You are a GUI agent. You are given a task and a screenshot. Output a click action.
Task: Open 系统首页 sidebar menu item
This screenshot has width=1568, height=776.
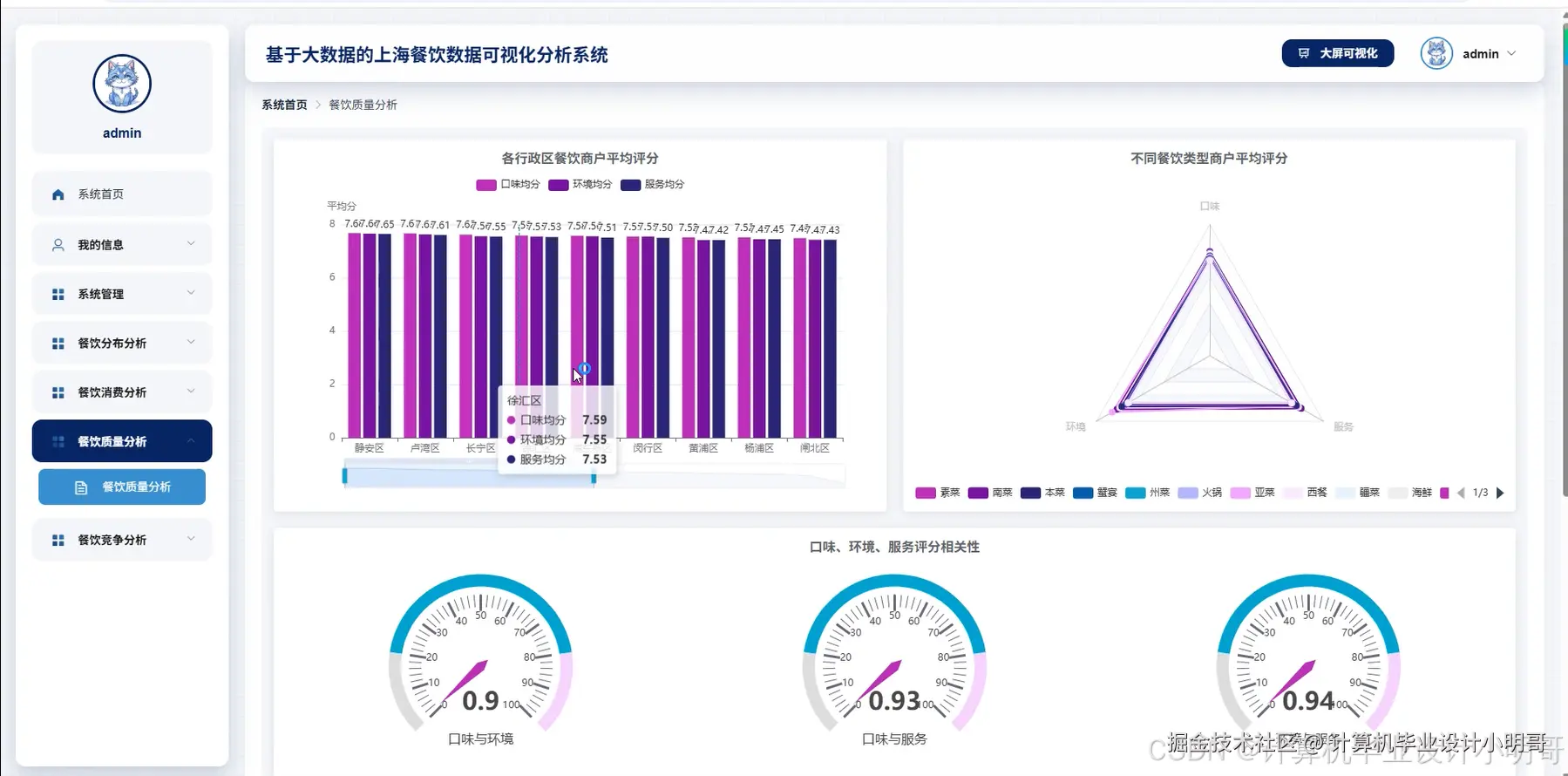click(x=122, y=194)
